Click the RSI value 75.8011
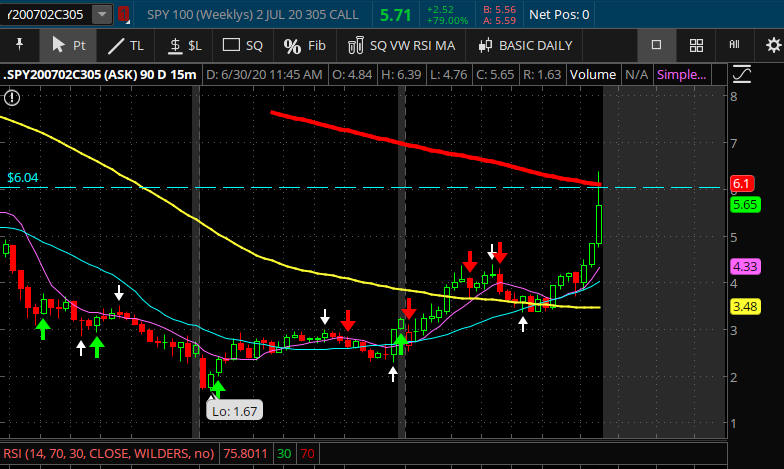 tap(245, 454)
